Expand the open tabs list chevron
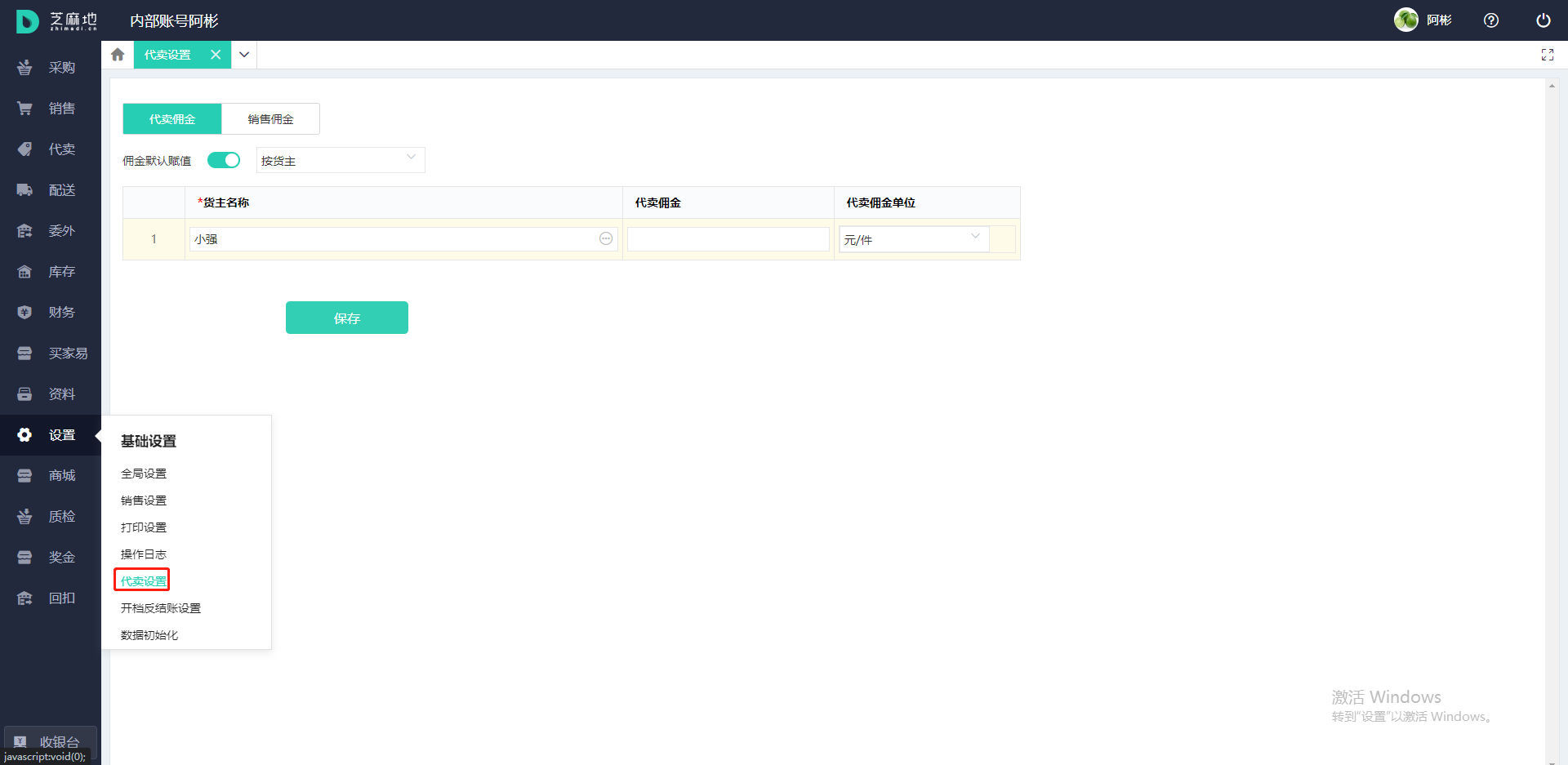 tap(244, 55)
